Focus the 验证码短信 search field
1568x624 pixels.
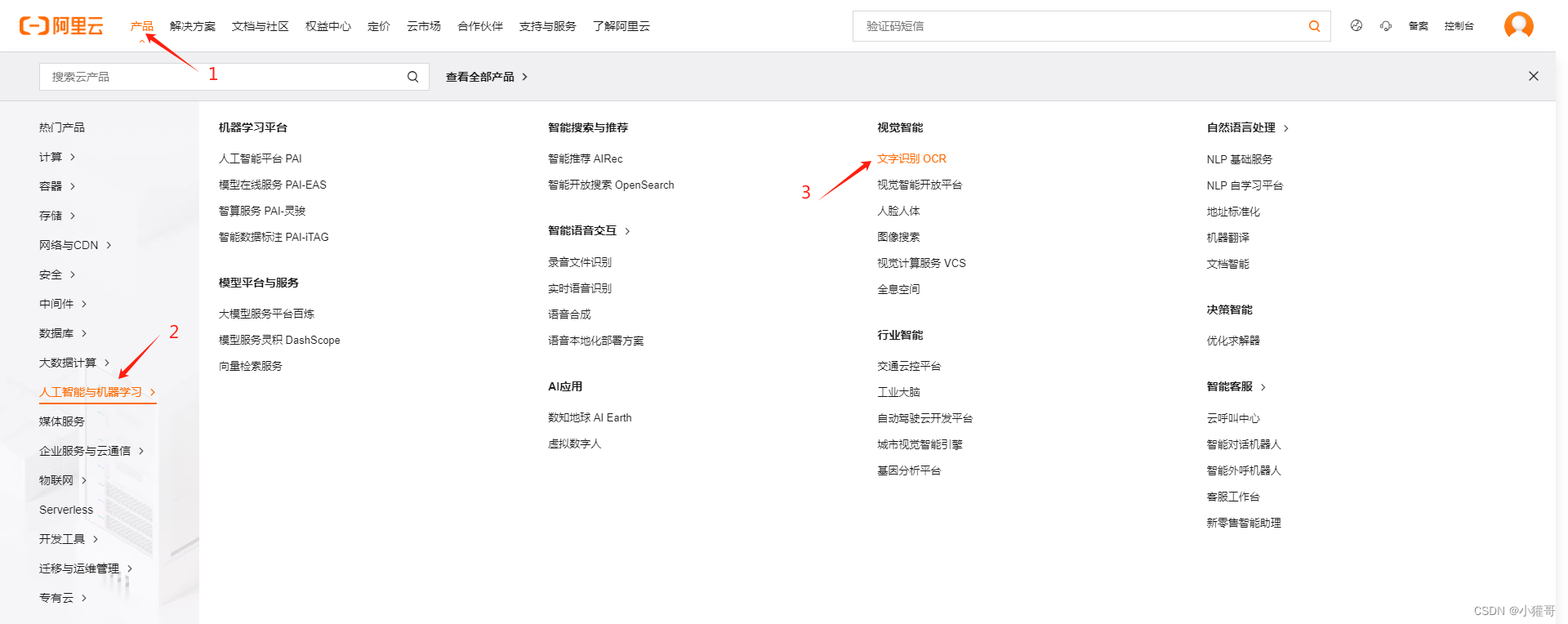1078,26
